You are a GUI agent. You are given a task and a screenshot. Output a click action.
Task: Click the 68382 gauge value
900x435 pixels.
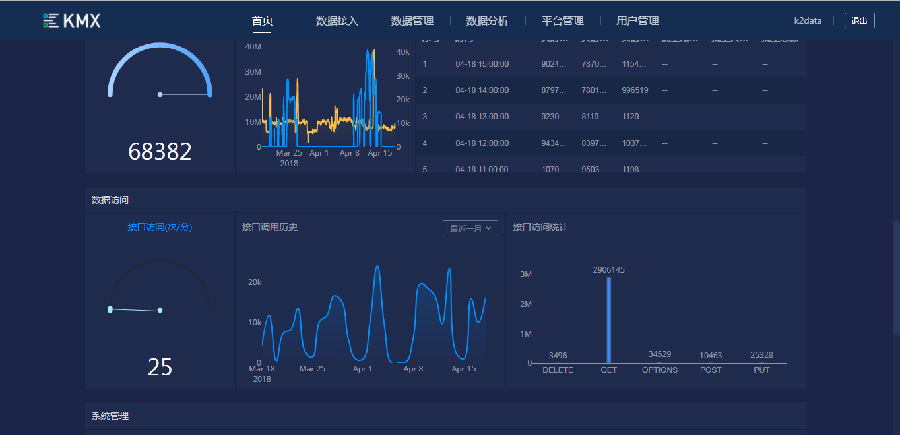(160, 152)
